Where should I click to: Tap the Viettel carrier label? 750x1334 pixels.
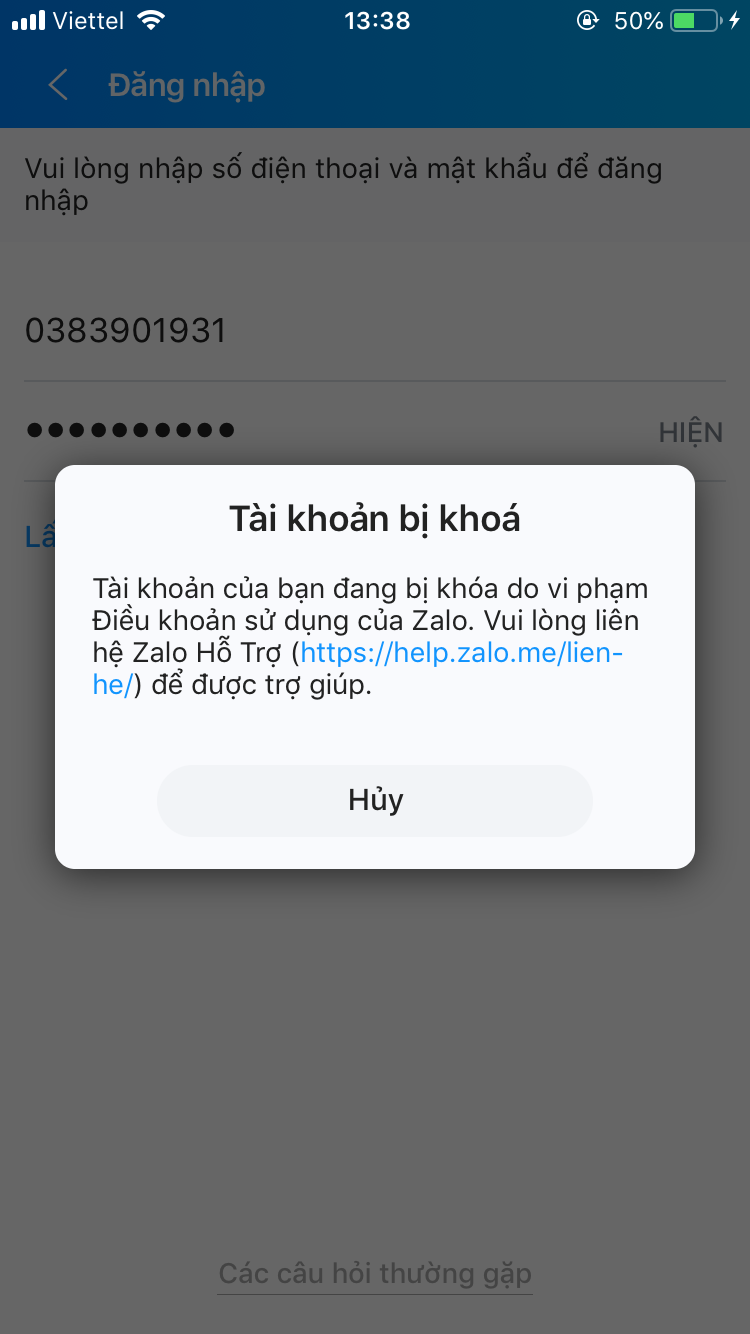(89, 20)
